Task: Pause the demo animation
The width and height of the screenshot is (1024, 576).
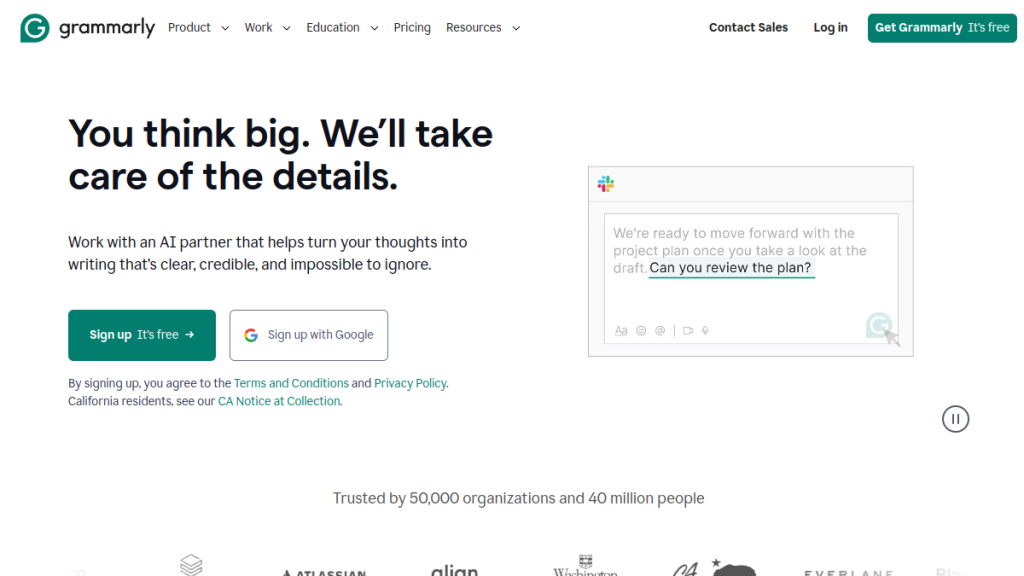Action: tap(955, 419)
